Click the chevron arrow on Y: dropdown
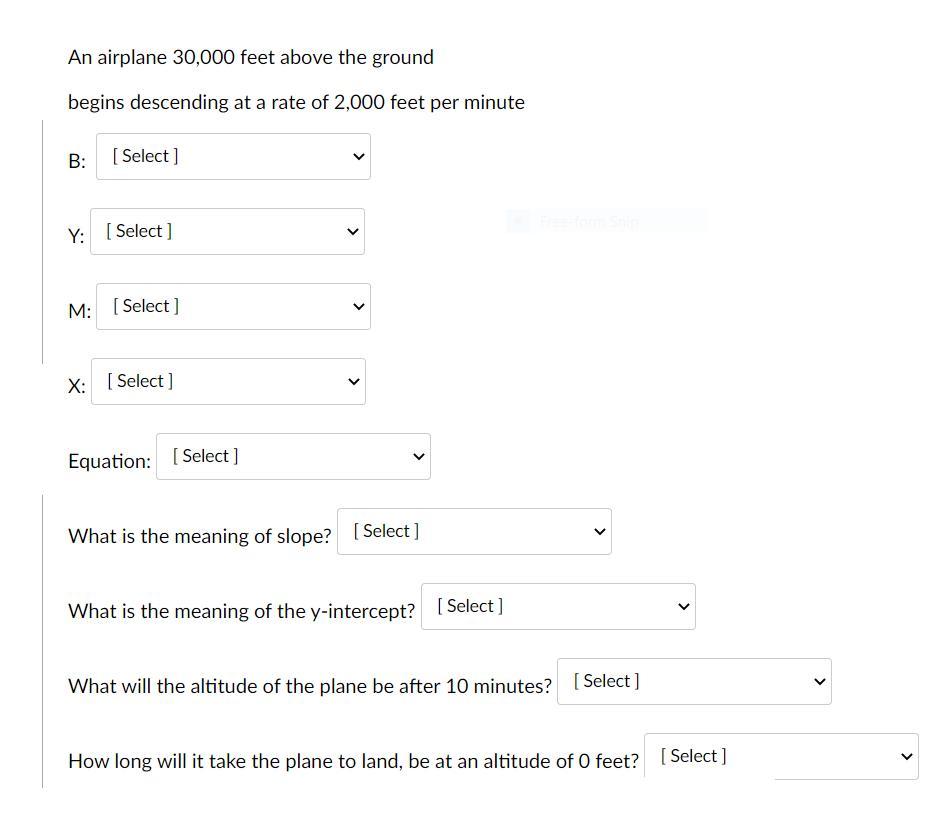 pos(352,232)
